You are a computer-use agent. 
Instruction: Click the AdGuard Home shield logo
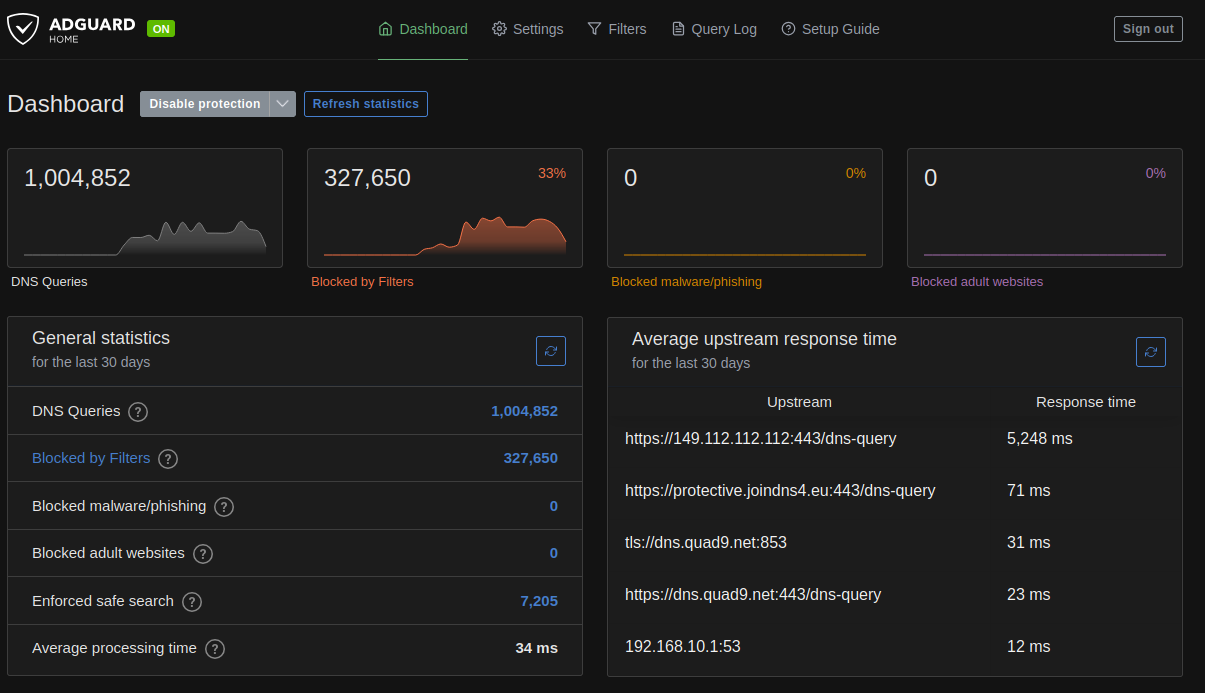coord(22,29)
